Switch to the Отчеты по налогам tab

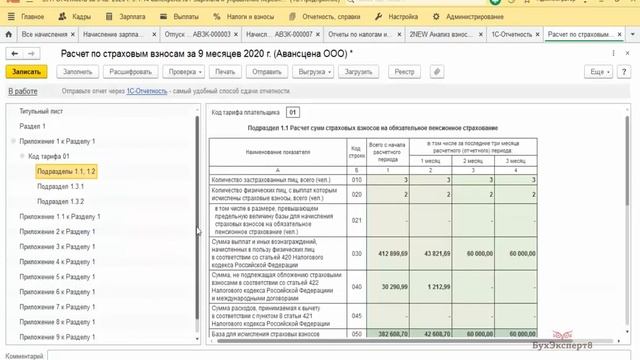click(359, 35)
